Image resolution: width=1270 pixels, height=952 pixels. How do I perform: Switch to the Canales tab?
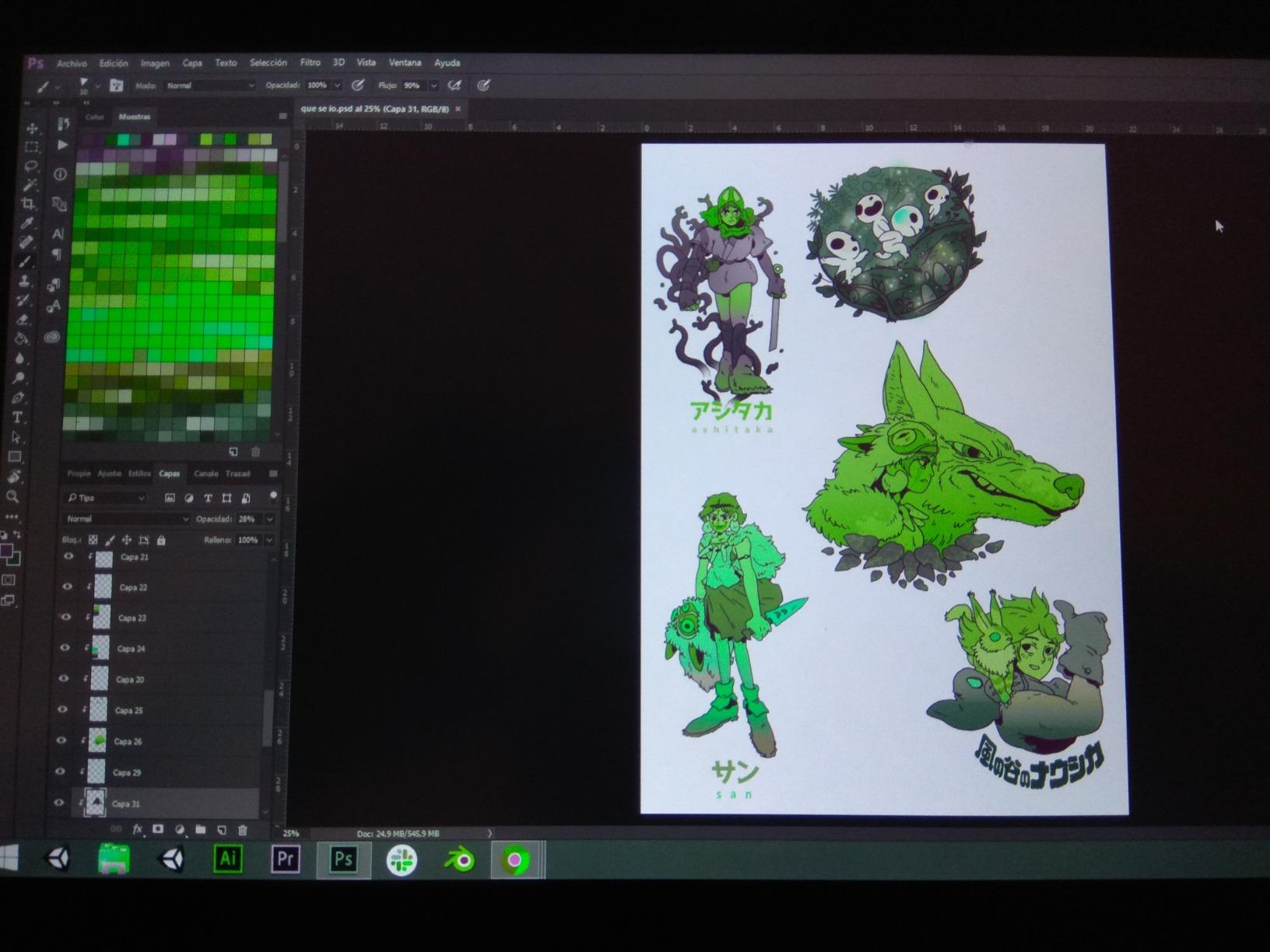pyautogui.click(x=205, y=474)
